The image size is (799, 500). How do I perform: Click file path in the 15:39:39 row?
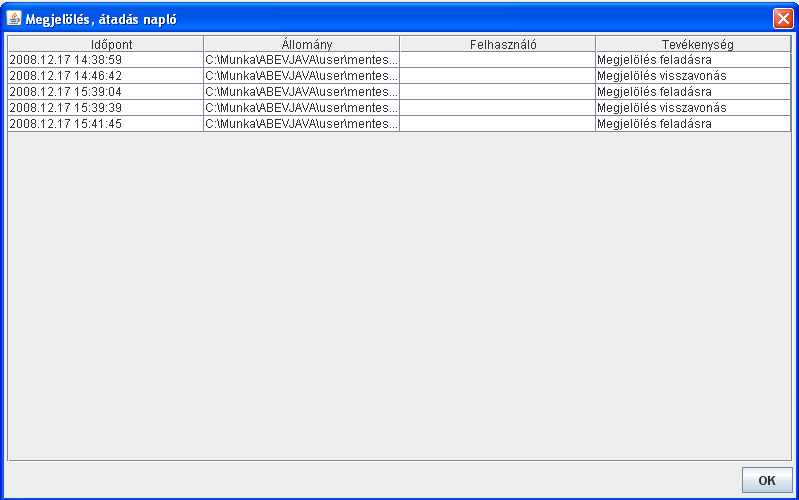pyautogui.click(x=302, y=108)
